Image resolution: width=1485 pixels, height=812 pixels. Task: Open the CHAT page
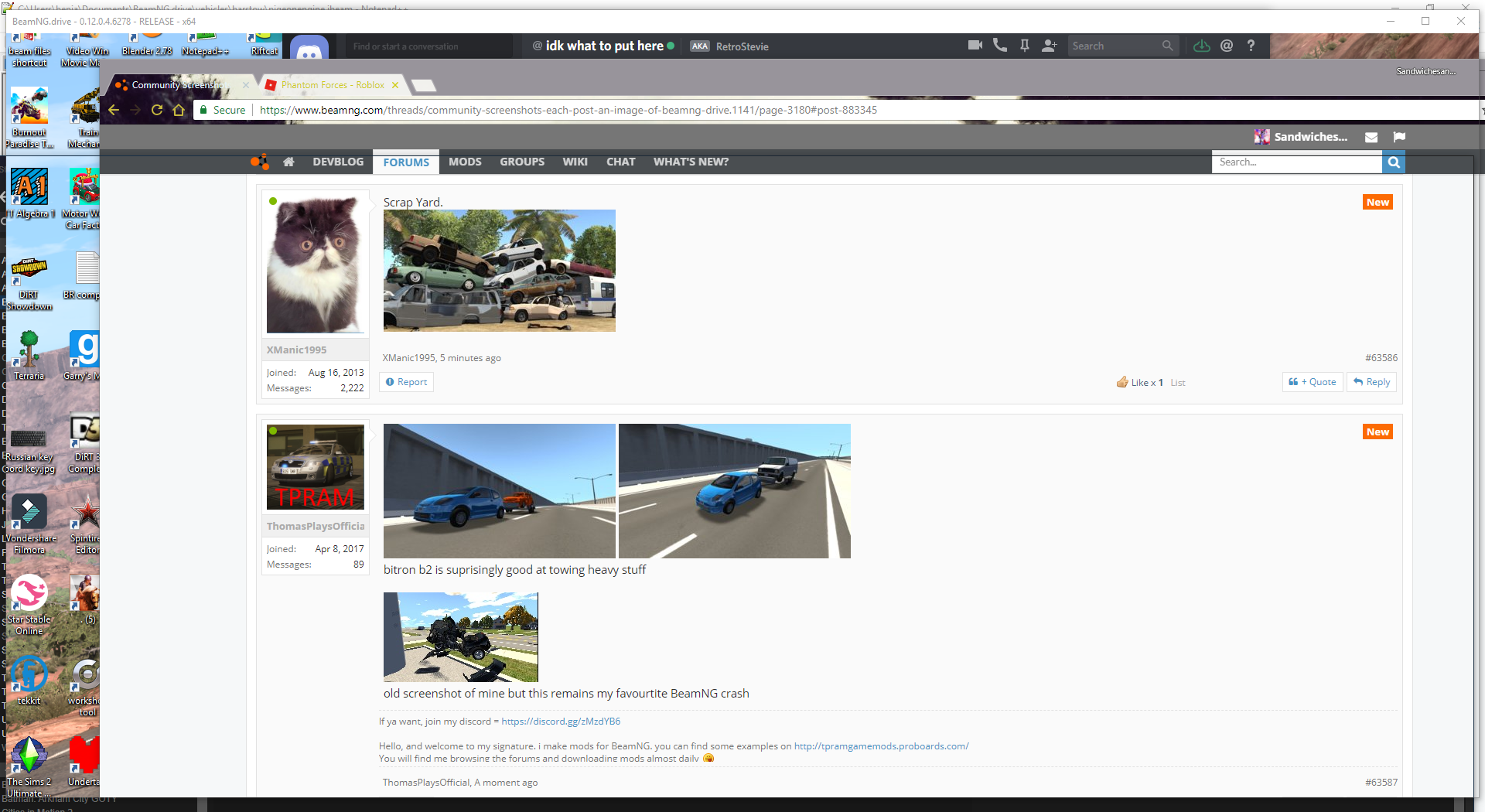pos(620,162)
